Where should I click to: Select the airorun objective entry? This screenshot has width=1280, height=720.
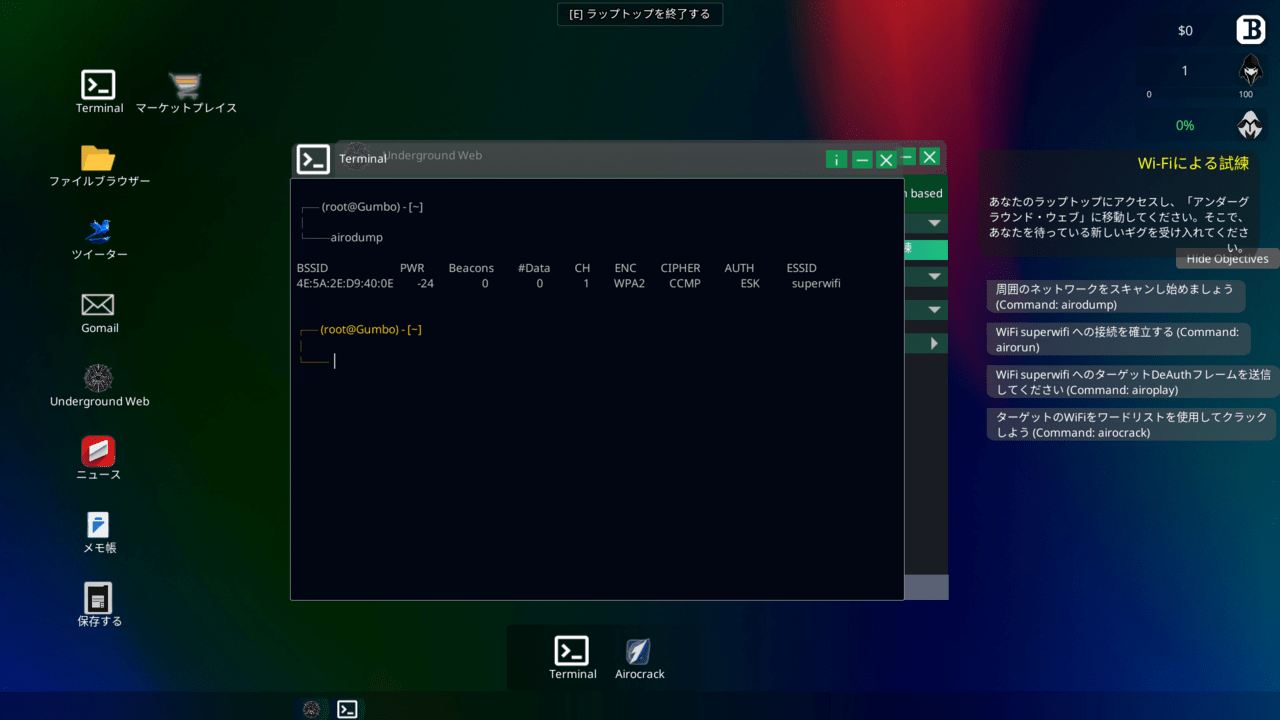[1117, 339]
